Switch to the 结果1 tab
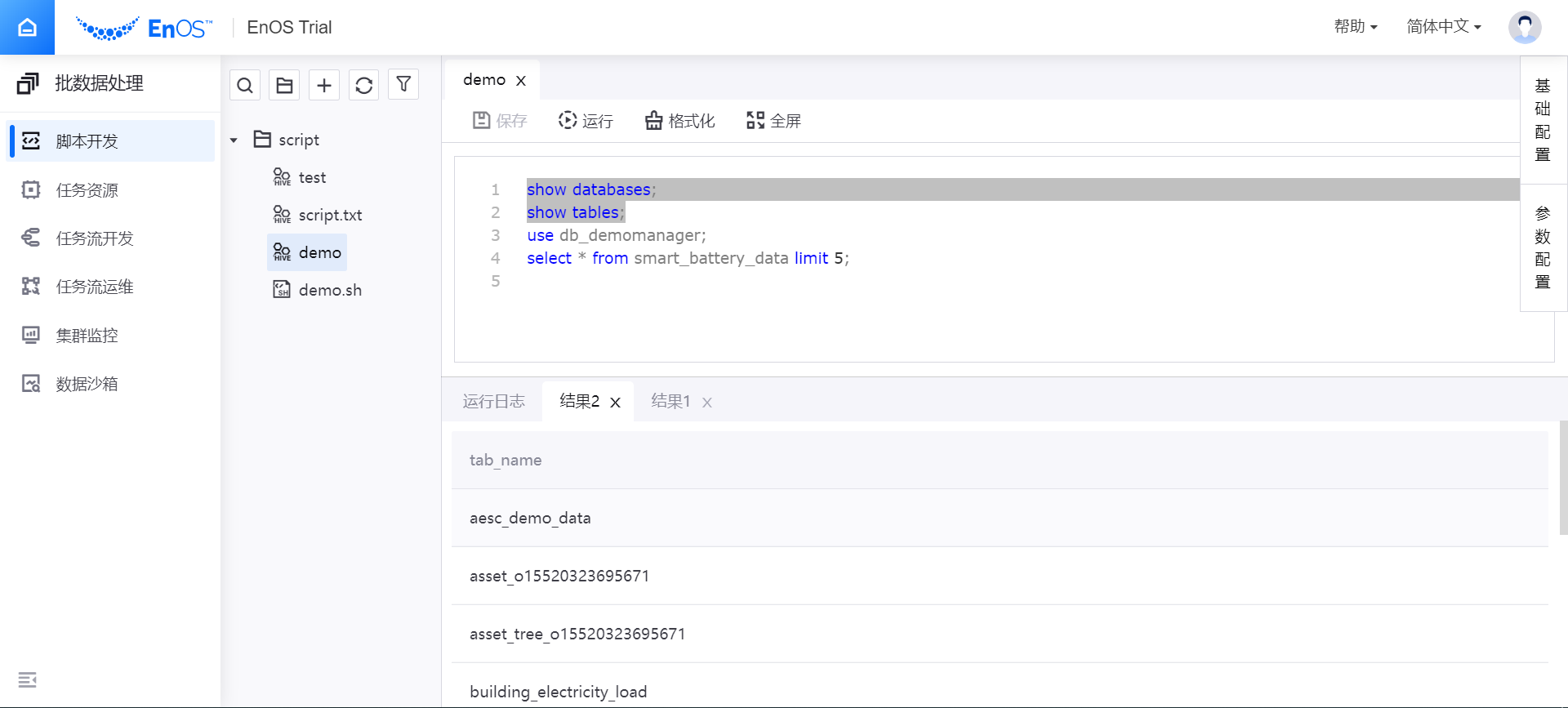Image resolution: width=1568 pixels, height=708 pixels. point(670,401)
